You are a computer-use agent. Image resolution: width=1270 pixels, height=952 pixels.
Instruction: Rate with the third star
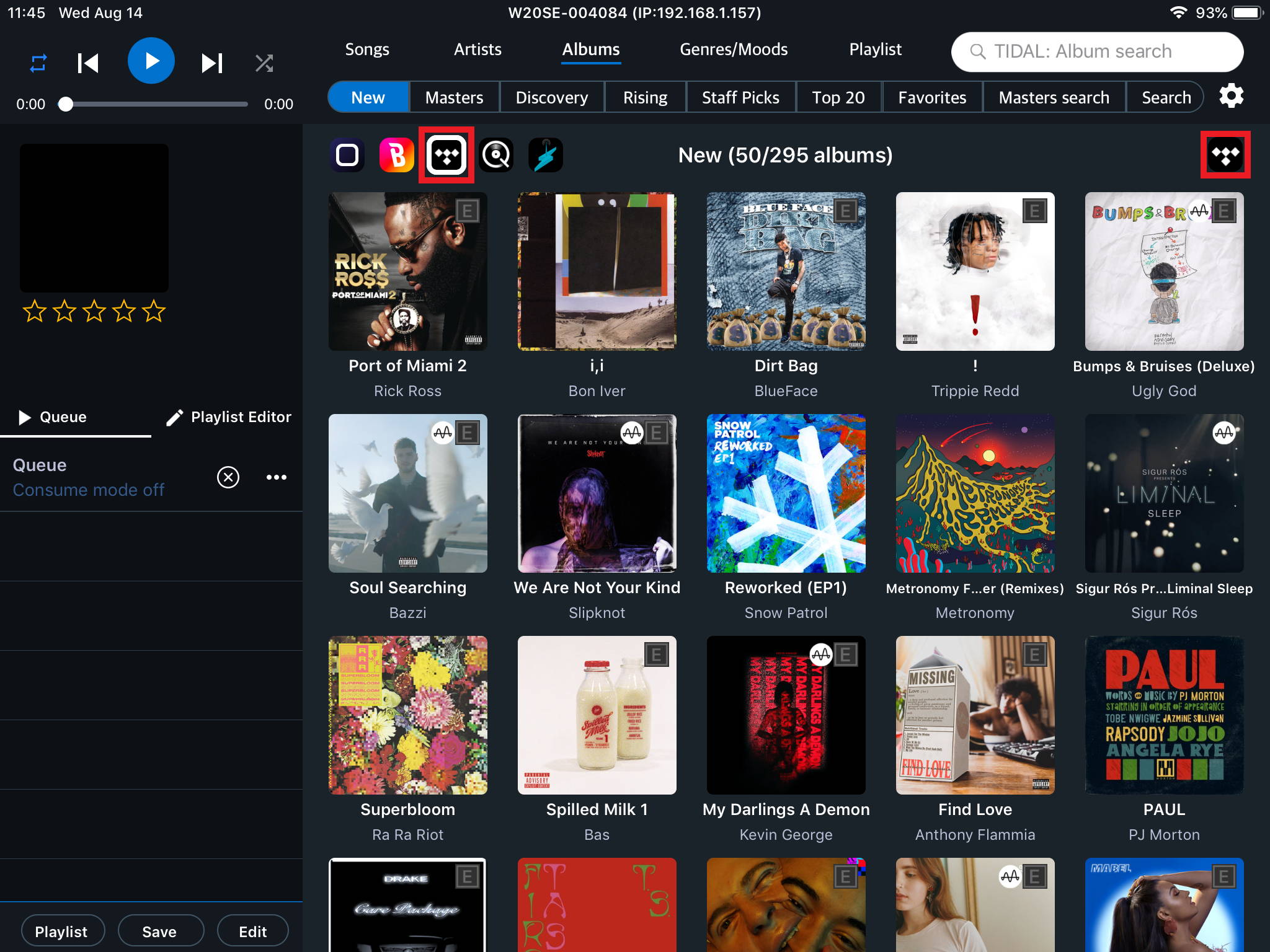pyautogui.click(x=94, y=311)
